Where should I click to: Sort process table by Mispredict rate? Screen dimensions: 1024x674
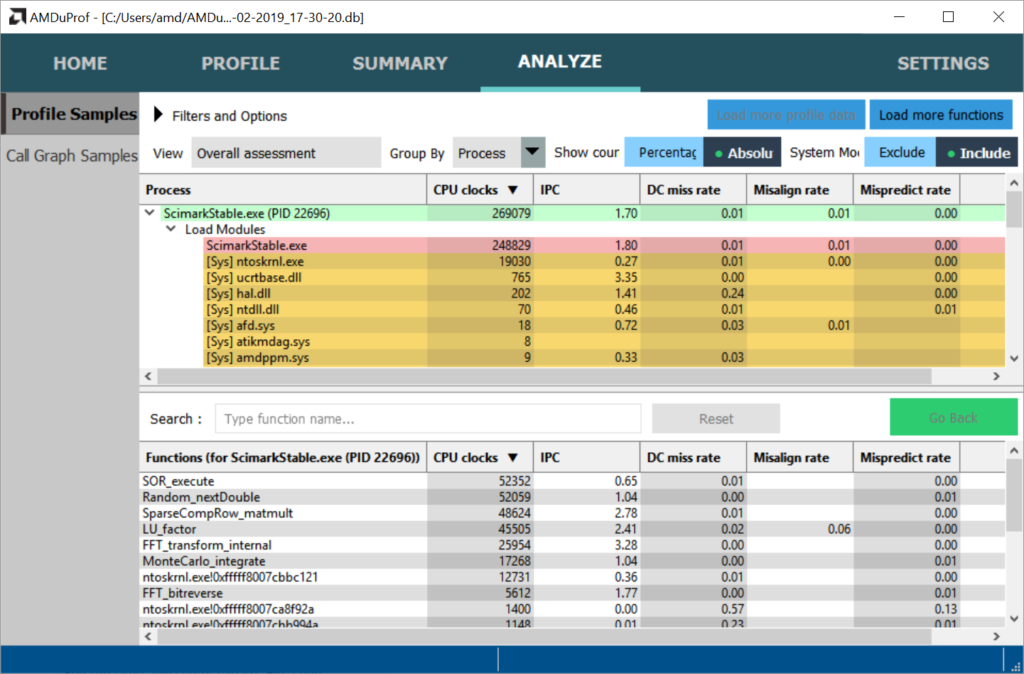click(906, 190)
